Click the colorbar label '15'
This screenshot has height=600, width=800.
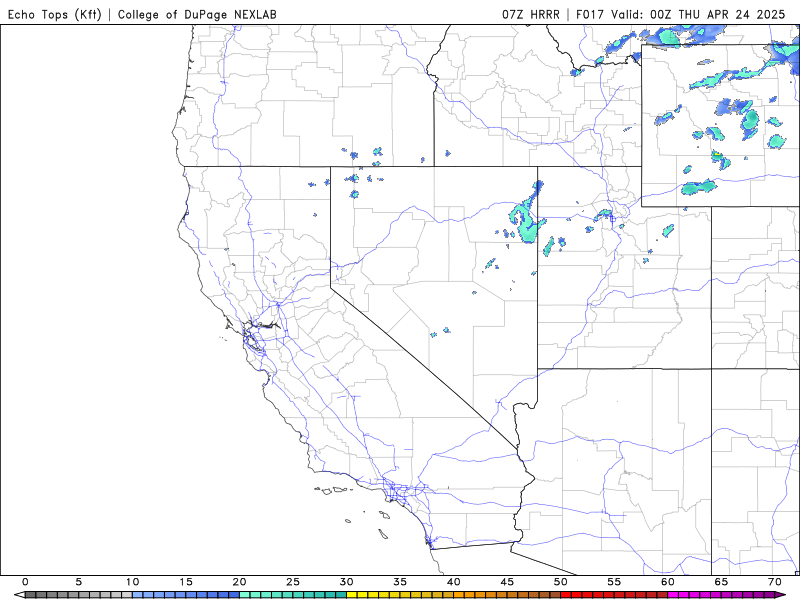pos(186,582)
